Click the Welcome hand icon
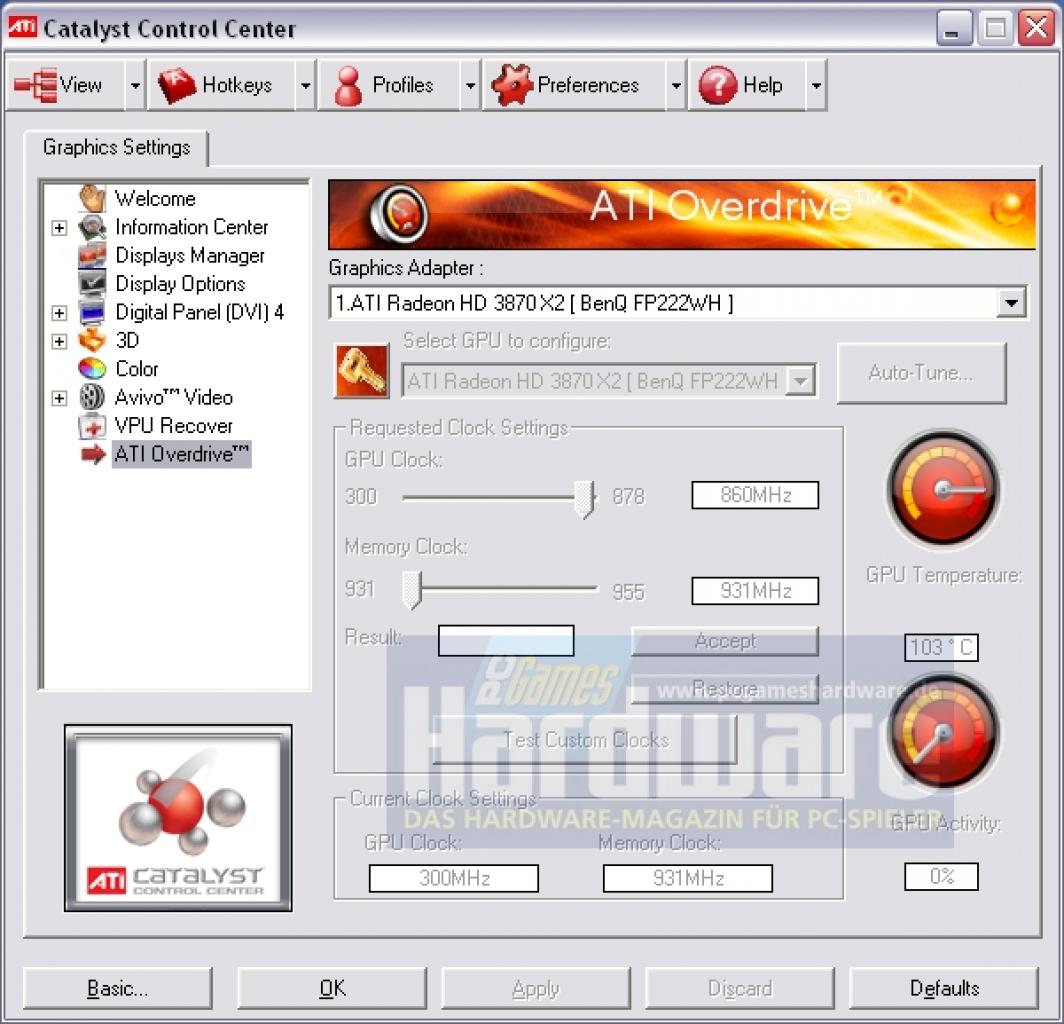 (x=92, y=198)
